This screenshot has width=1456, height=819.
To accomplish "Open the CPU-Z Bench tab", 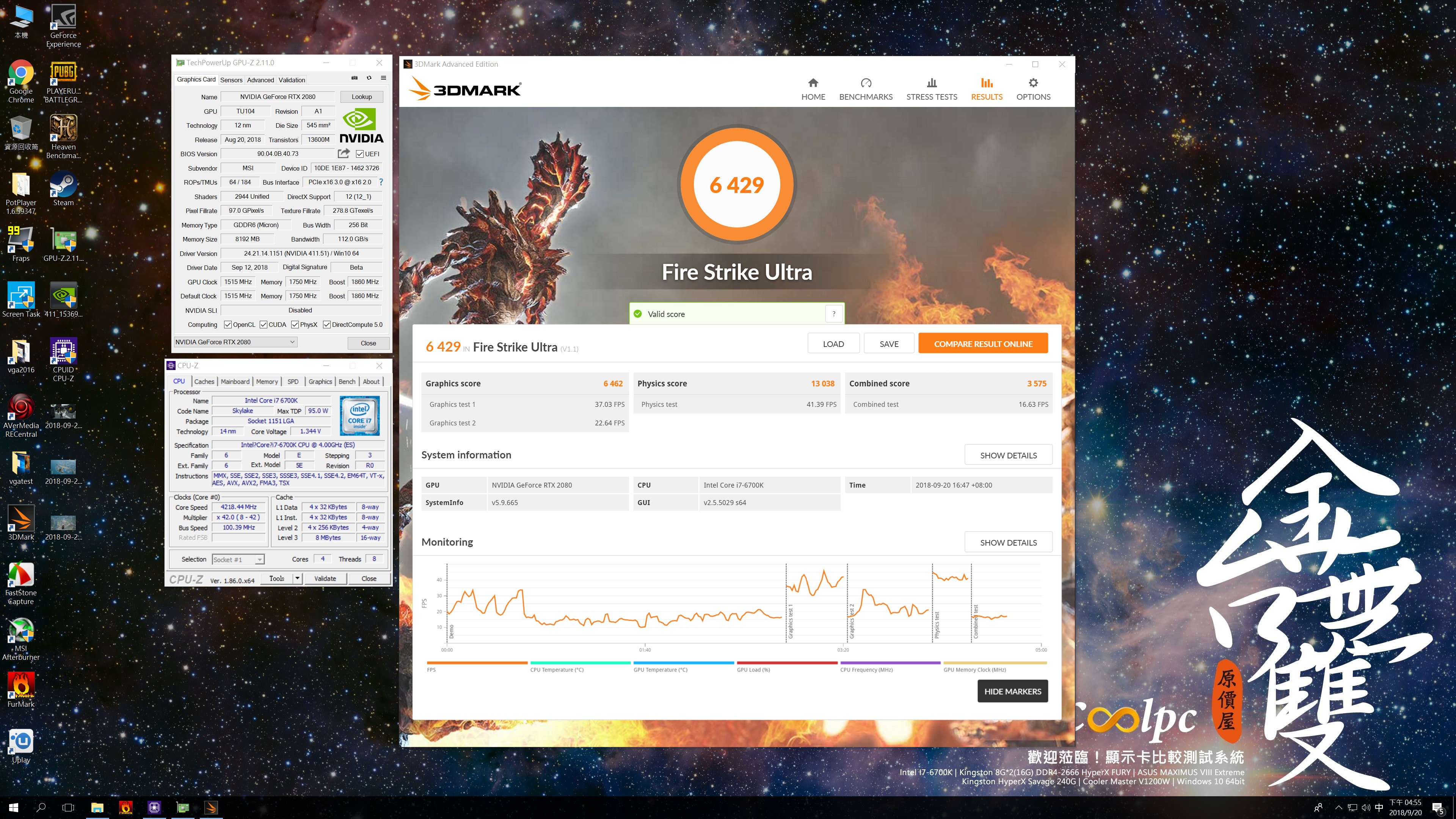I will pos(347,381).
